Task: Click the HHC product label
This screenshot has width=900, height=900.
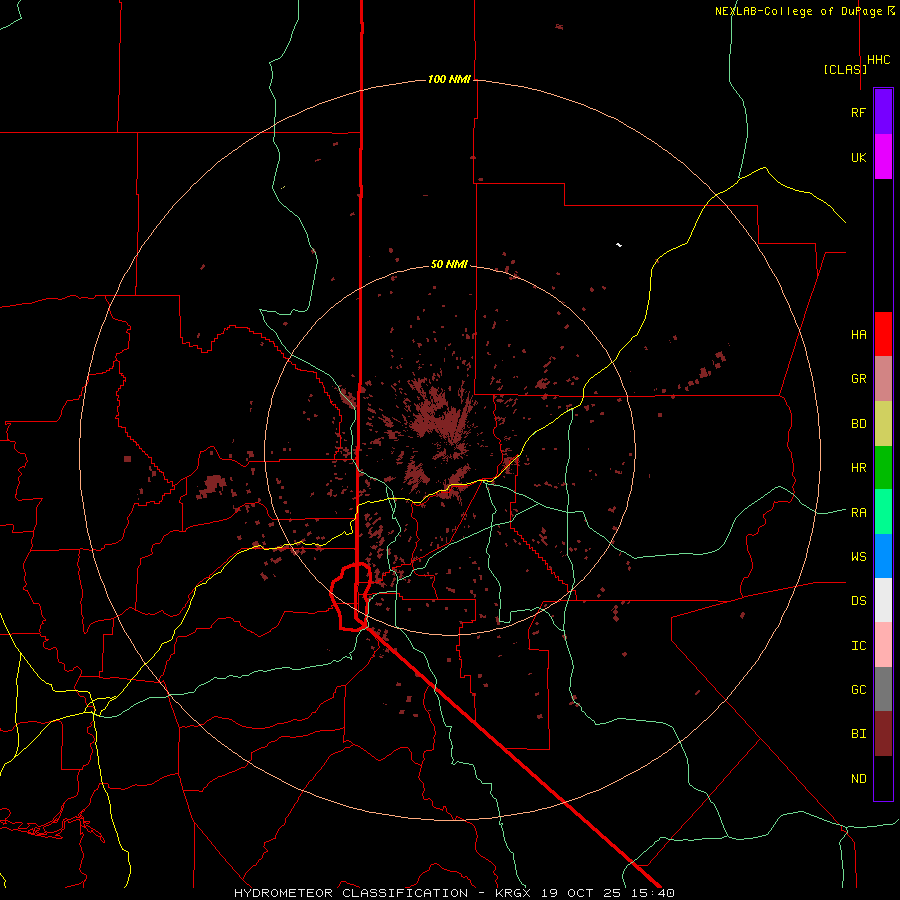Action: (878, 60)
